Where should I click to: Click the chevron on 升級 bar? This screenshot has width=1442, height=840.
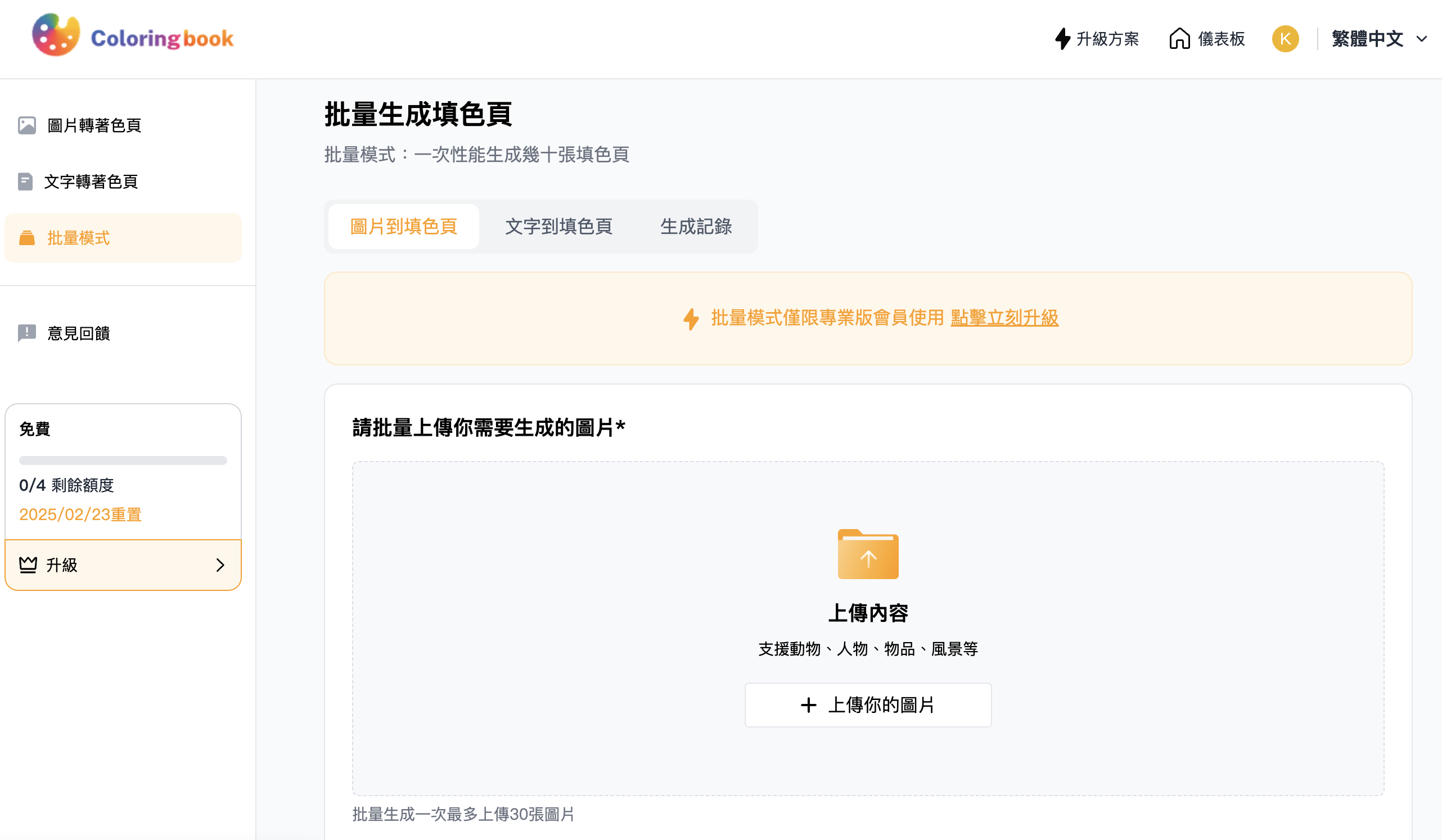coord(220,564)
